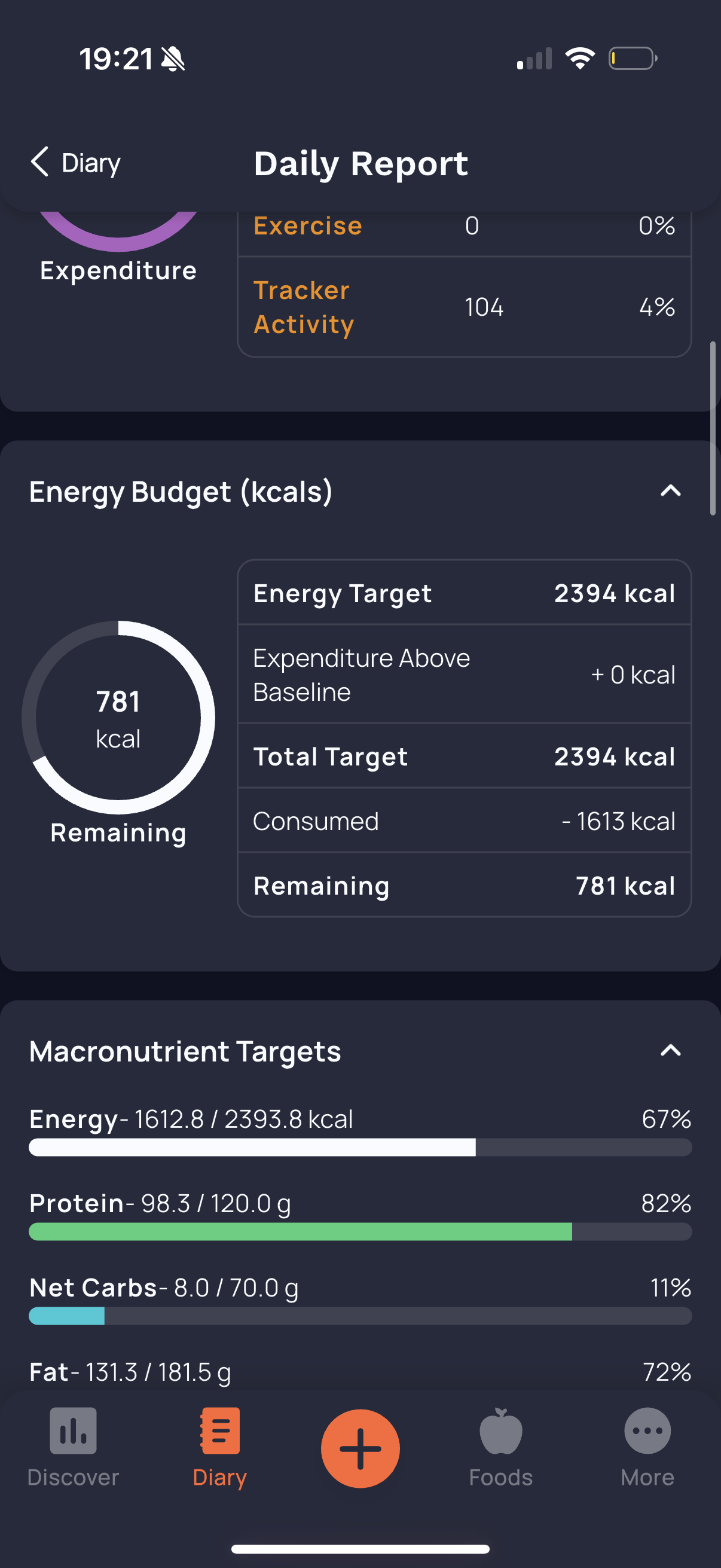Tap the Net Carbs progress bar
The image size is (721, 1568).
(x=360, y=1316)
